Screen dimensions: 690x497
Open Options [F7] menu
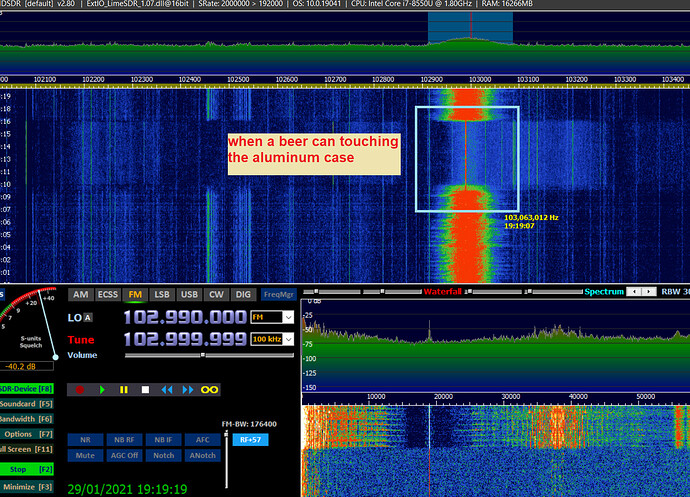(26, 434)
